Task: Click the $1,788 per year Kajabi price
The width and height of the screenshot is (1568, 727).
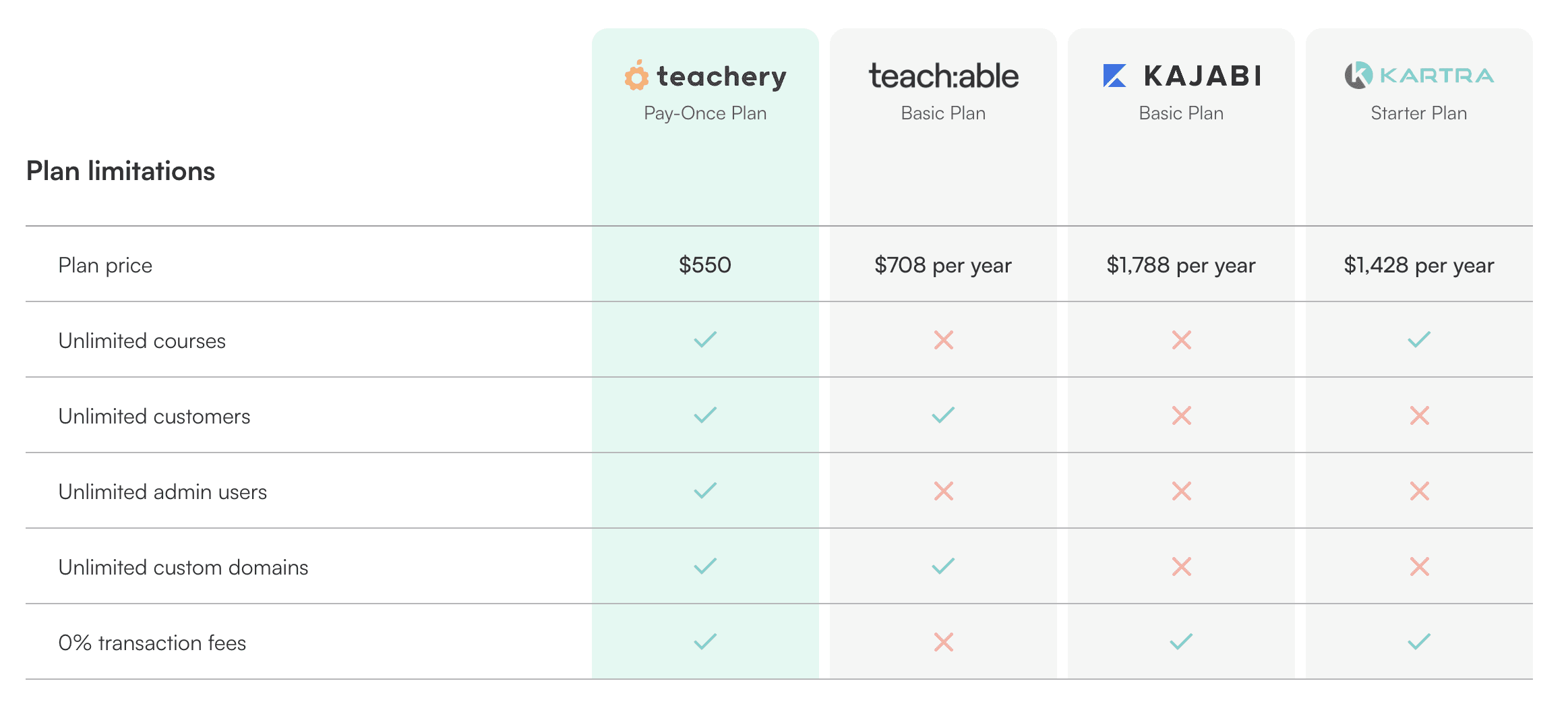Action: tap(1181, 265)
